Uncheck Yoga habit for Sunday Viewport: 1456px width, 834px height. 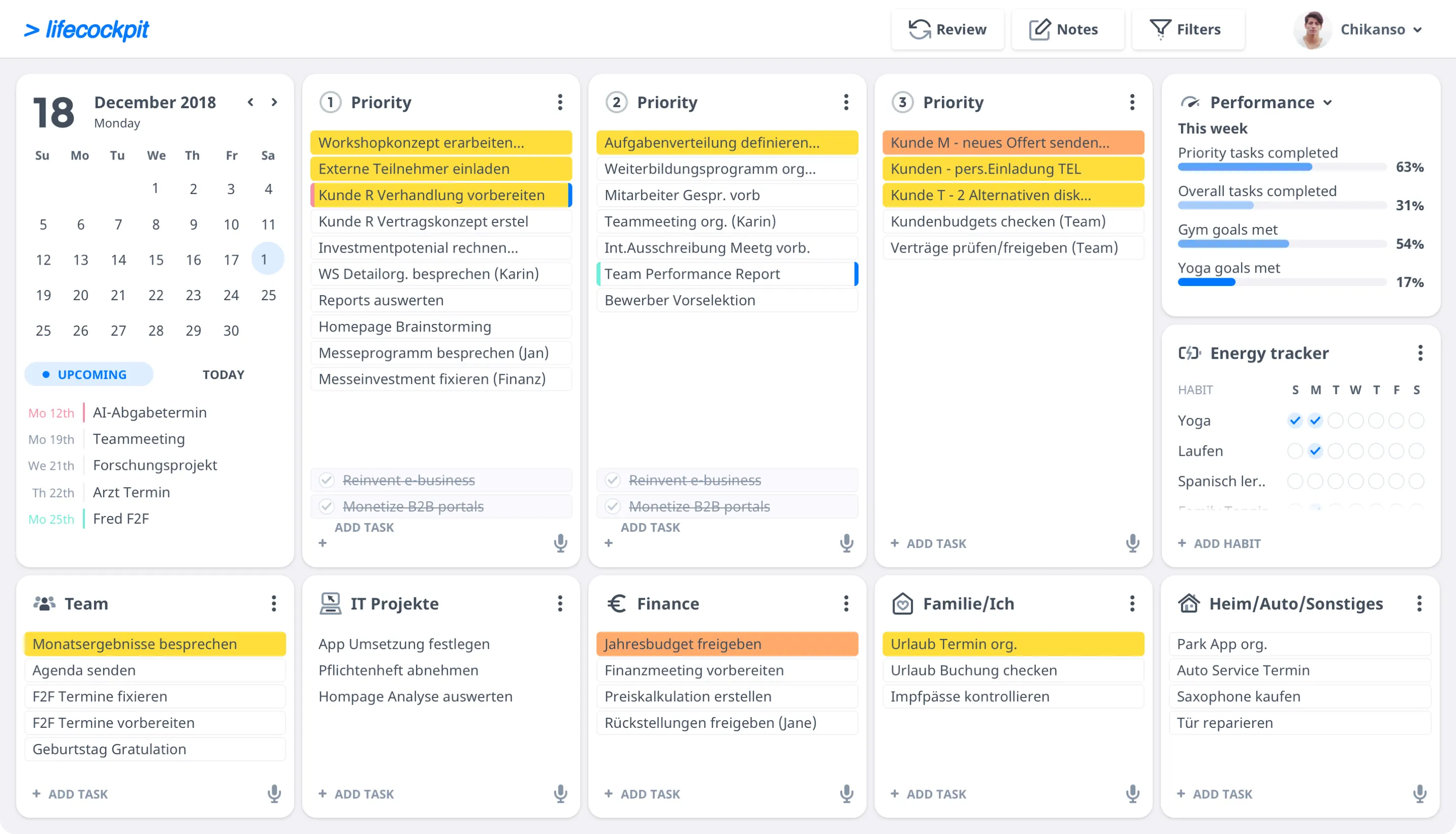[1294, 421]
